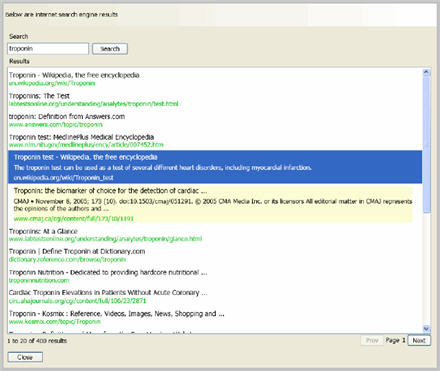Viewport: 440px width, 371px height.
Task: Select 'Troponin Nutrition - Dedicated to providing' result
Action: tap(108, 272)
